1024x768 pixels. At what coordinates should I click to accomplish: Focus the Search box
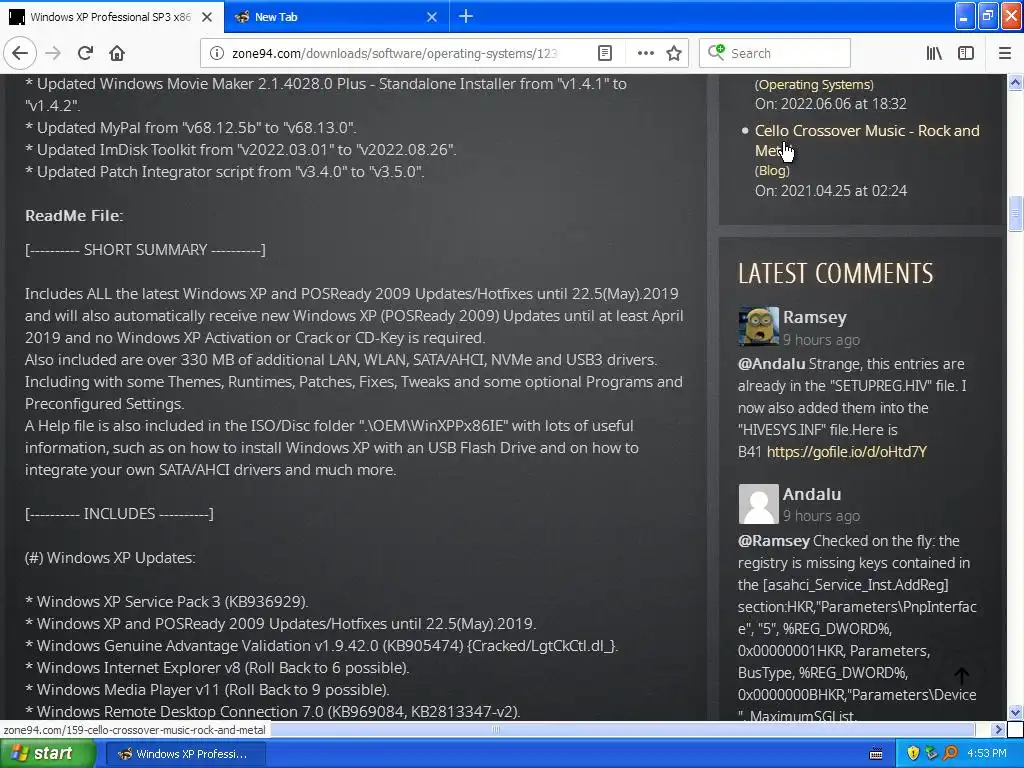point(775,53)
